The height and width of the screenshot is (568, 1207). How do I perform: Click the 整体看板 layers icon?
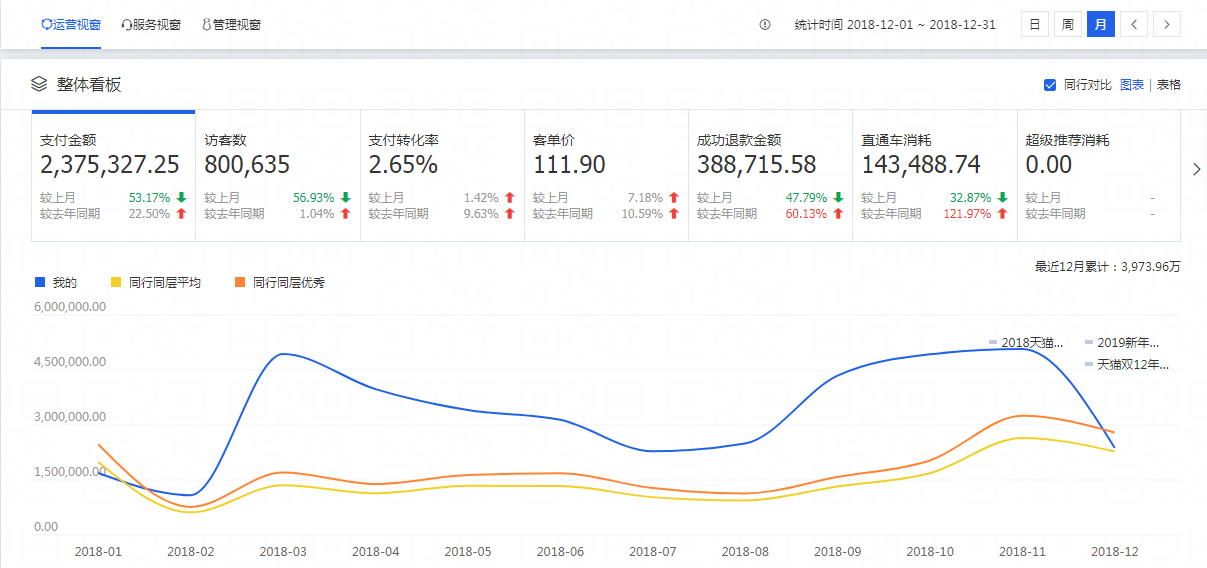39,84
